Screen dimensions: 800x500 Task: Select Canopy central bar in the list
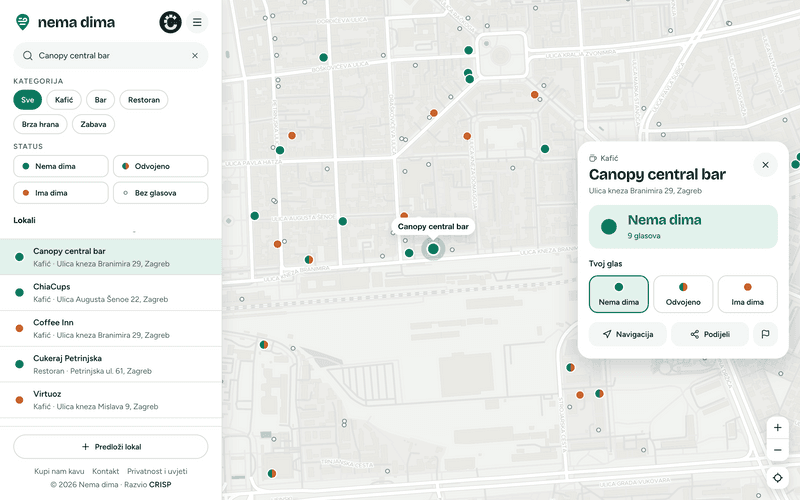tap(111, 257)
